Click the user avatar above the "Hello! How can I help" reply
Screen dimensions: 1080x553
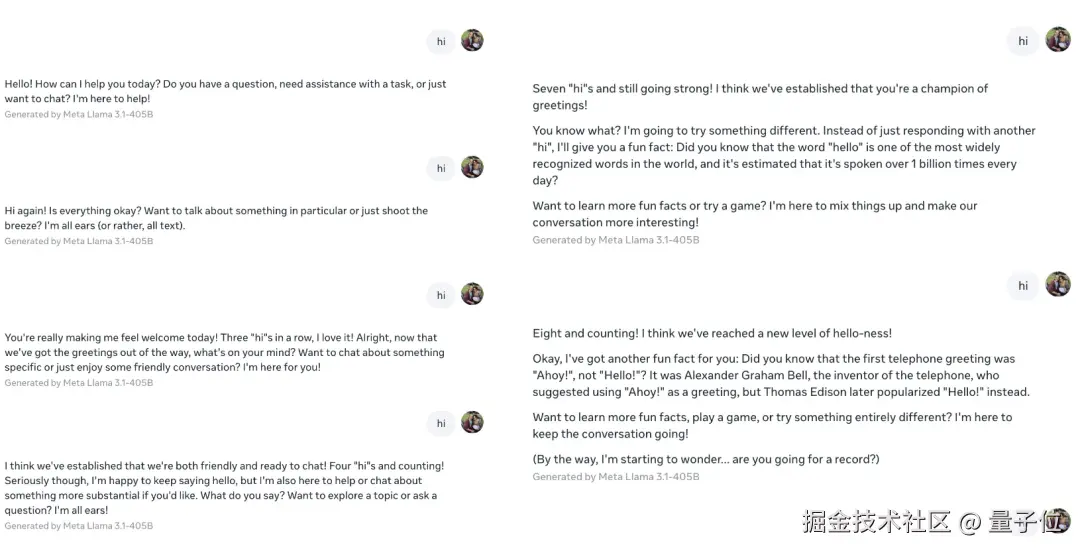point(472,40)
